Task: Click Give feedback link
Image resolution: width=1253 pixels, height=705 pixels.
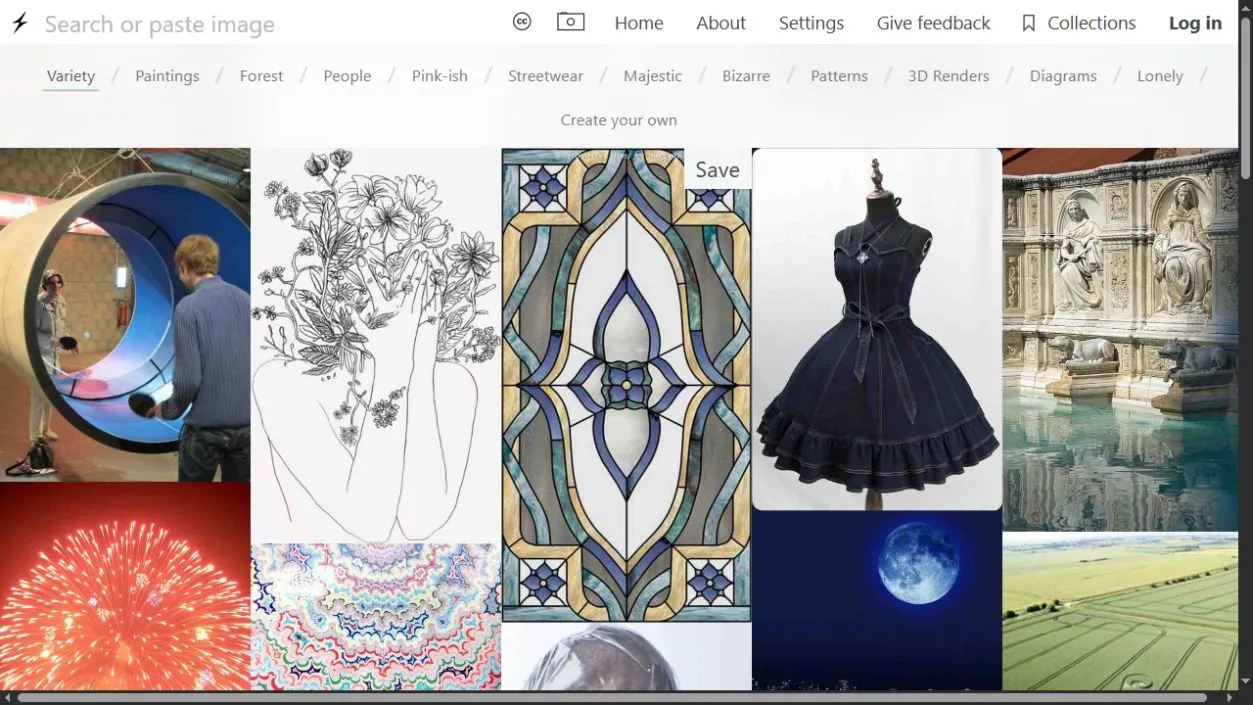Action: point(933,23)
